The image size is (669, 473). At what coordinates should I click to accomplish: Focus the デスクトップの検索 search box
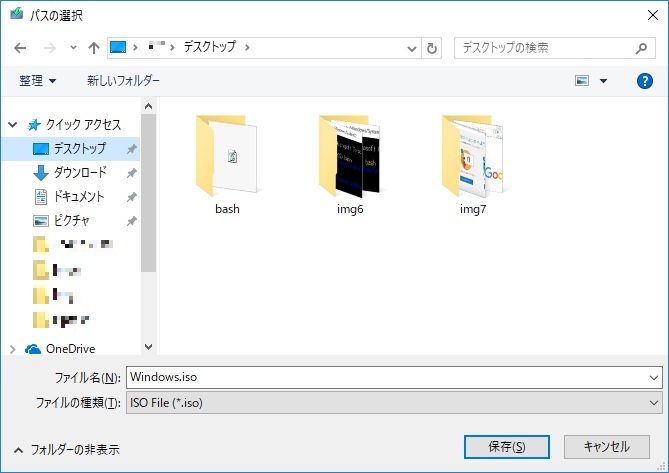[555, 48]
